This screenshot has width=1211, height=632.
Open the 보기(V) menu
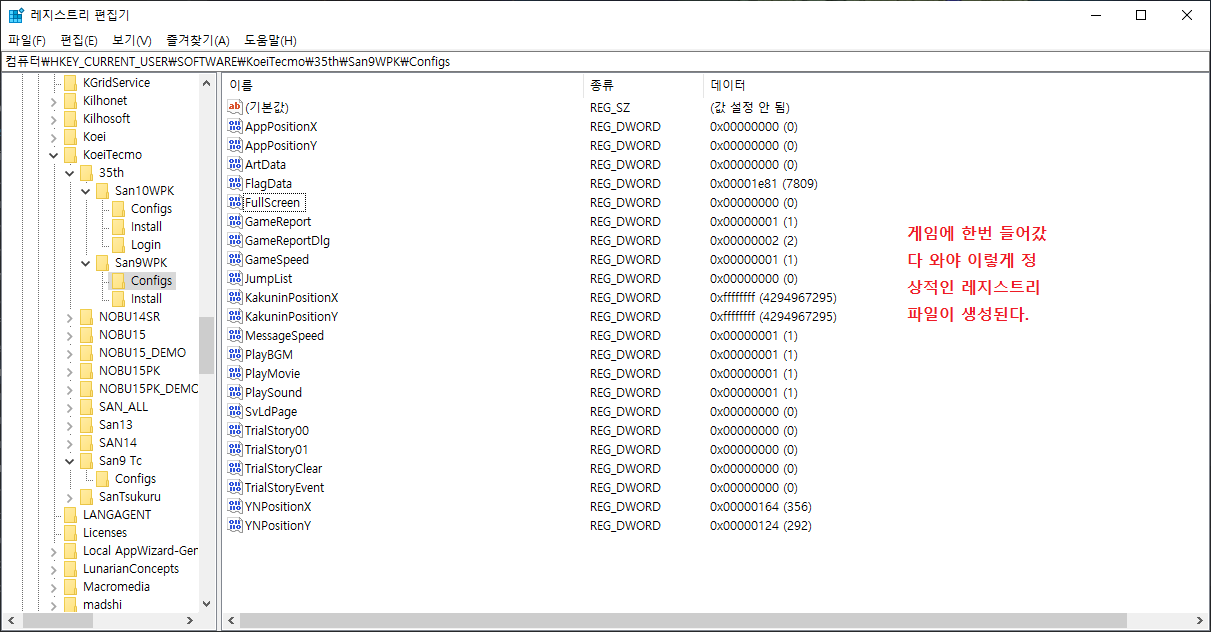point(132,40)
